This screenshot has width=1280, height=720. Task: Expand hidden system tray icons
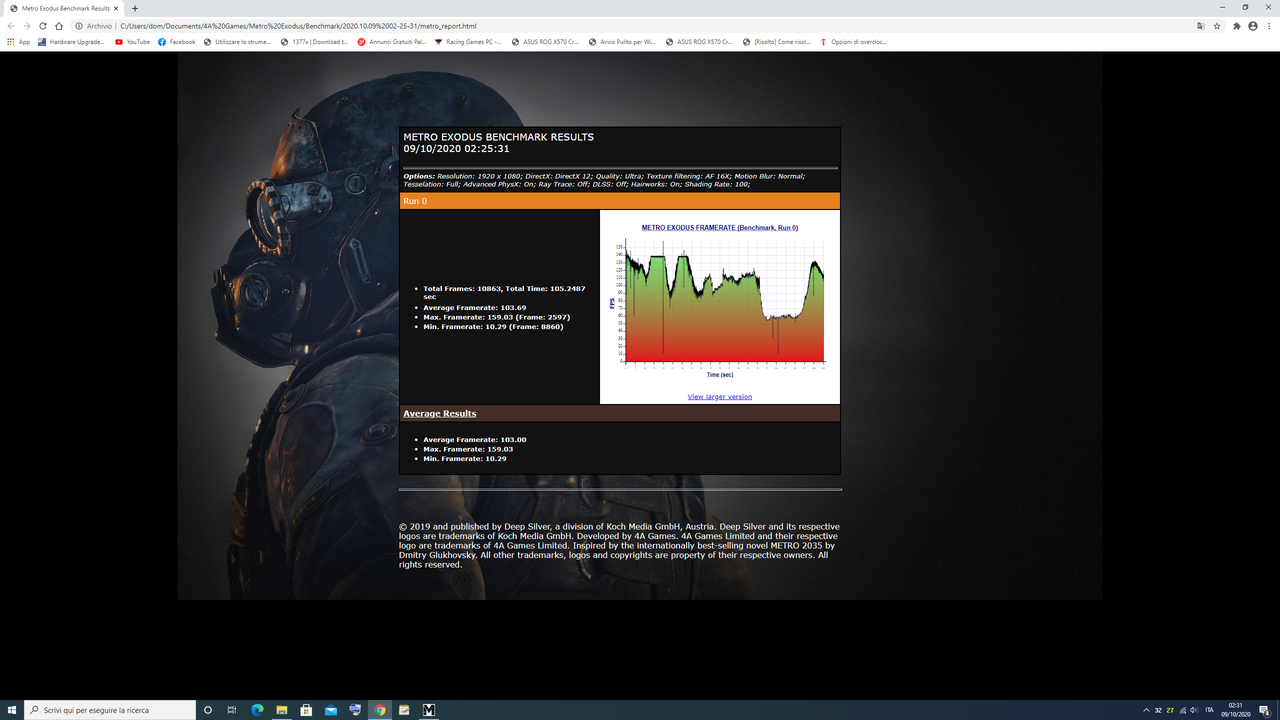pos(1146,710)
